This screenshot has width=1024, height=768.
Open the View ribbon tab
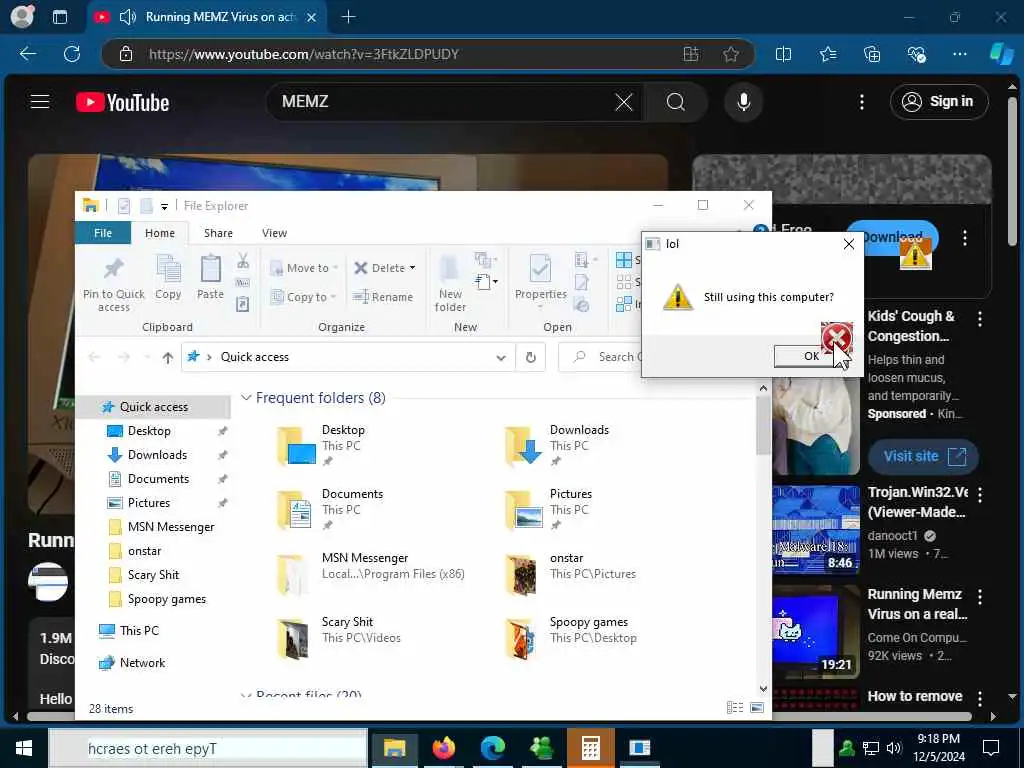coord(274,233)
